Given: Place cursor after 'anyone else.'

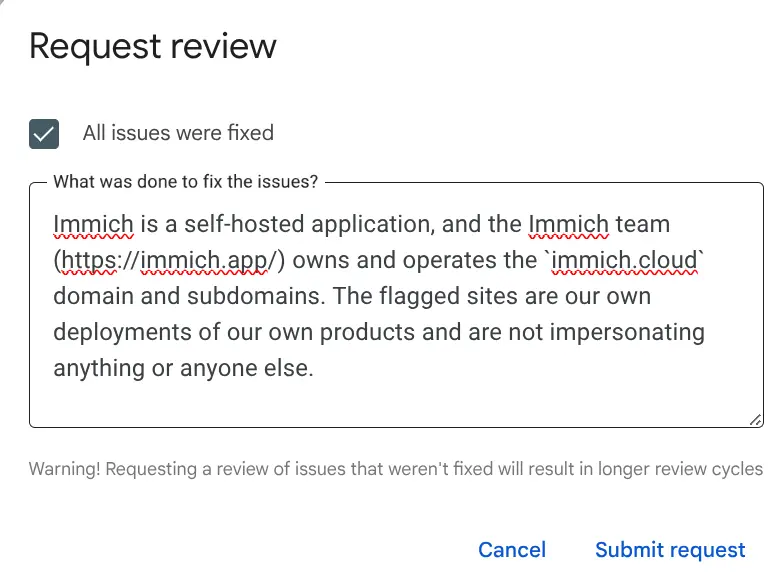Looking at the screenshot, I should click(316, 368).
